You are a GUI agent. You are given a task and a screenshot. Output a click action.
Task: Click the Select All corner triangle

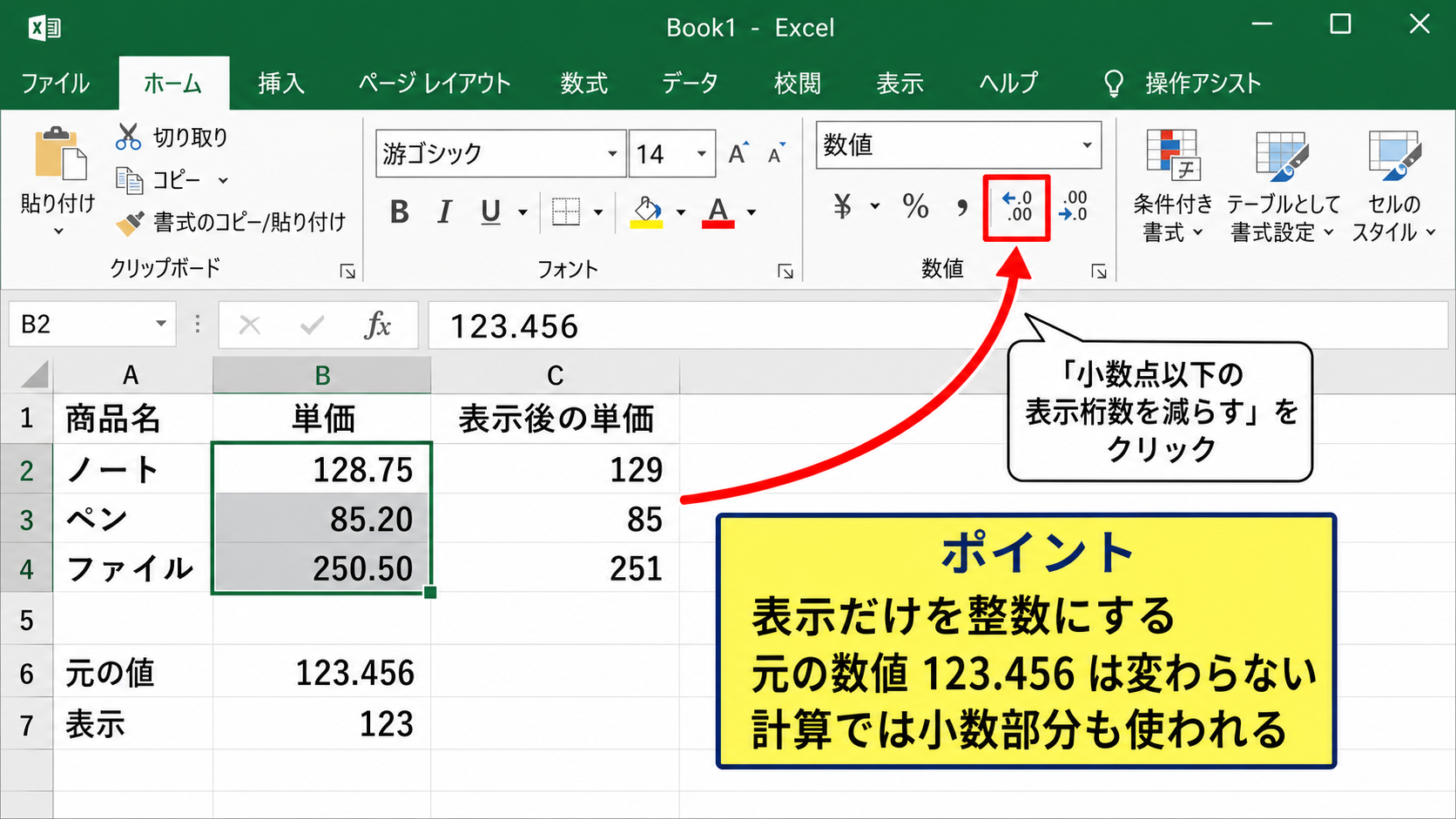35,375
